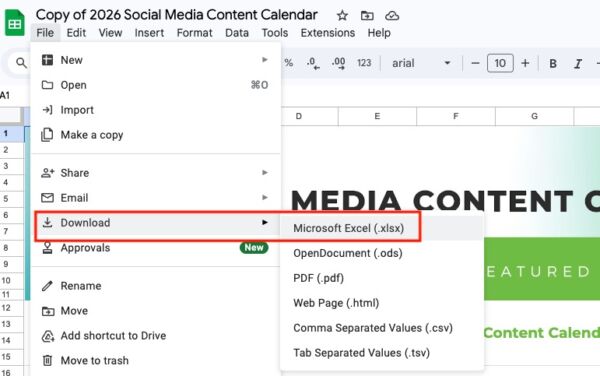
Task: Expand the Email submenu
Action: 155,198
